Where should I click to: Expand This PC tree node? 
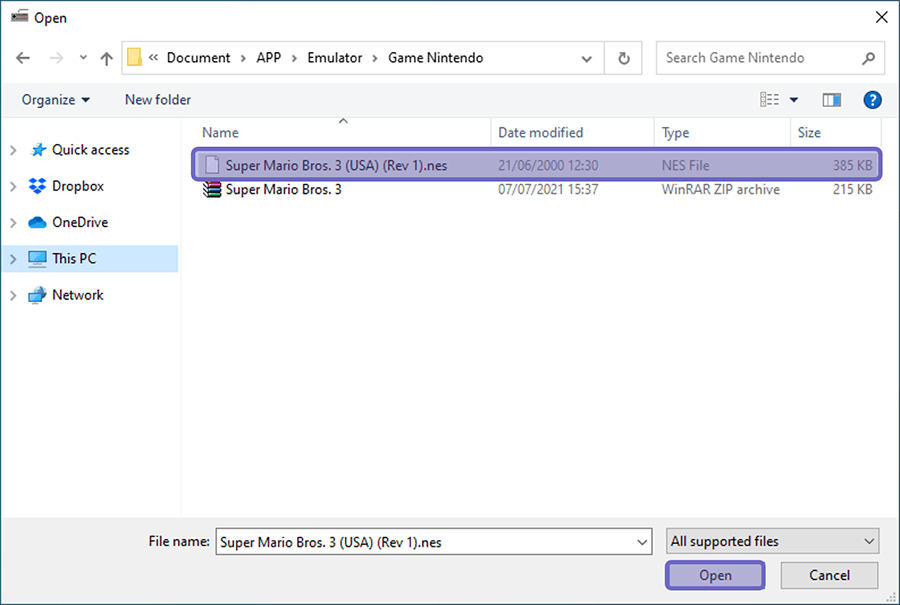coord(13,259)
